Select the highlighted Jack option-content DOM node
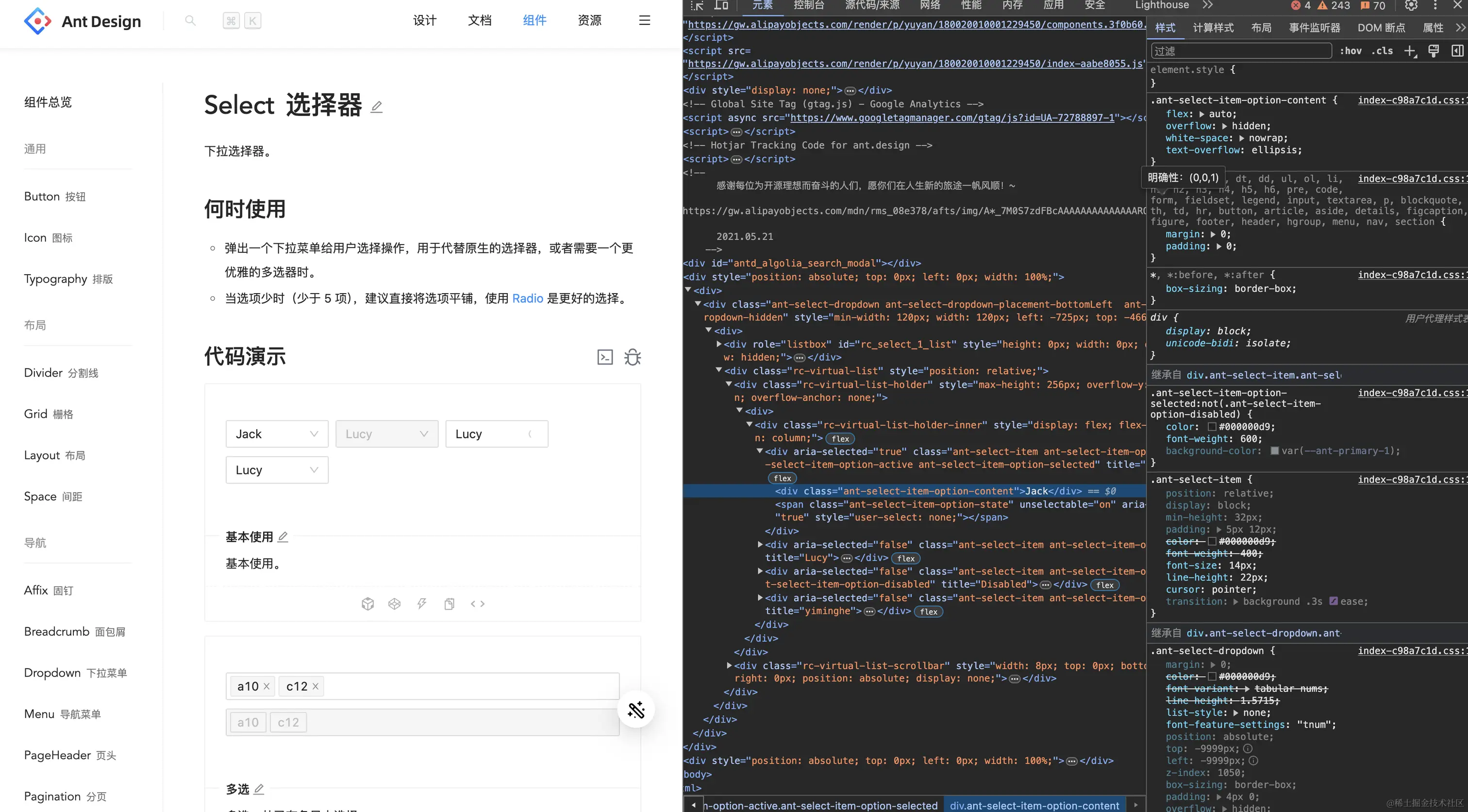 click(x=914, y=491)
